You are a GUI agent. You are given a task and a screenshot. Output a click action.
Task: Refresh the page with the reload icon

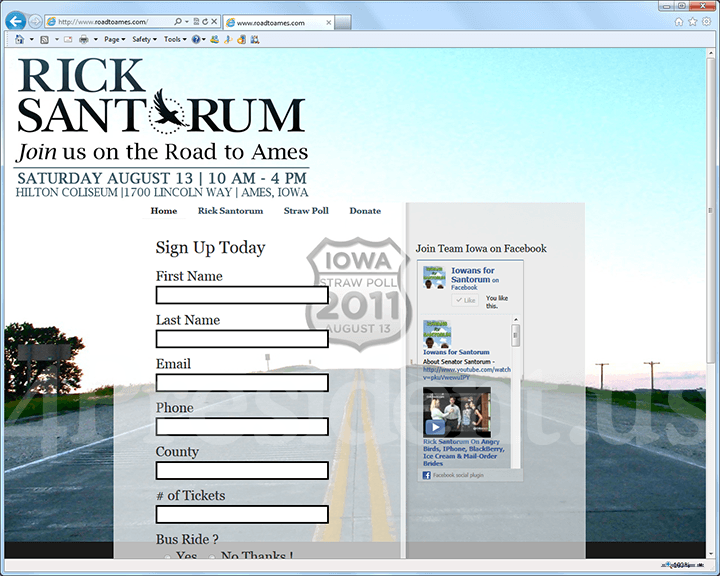(205, 22)
